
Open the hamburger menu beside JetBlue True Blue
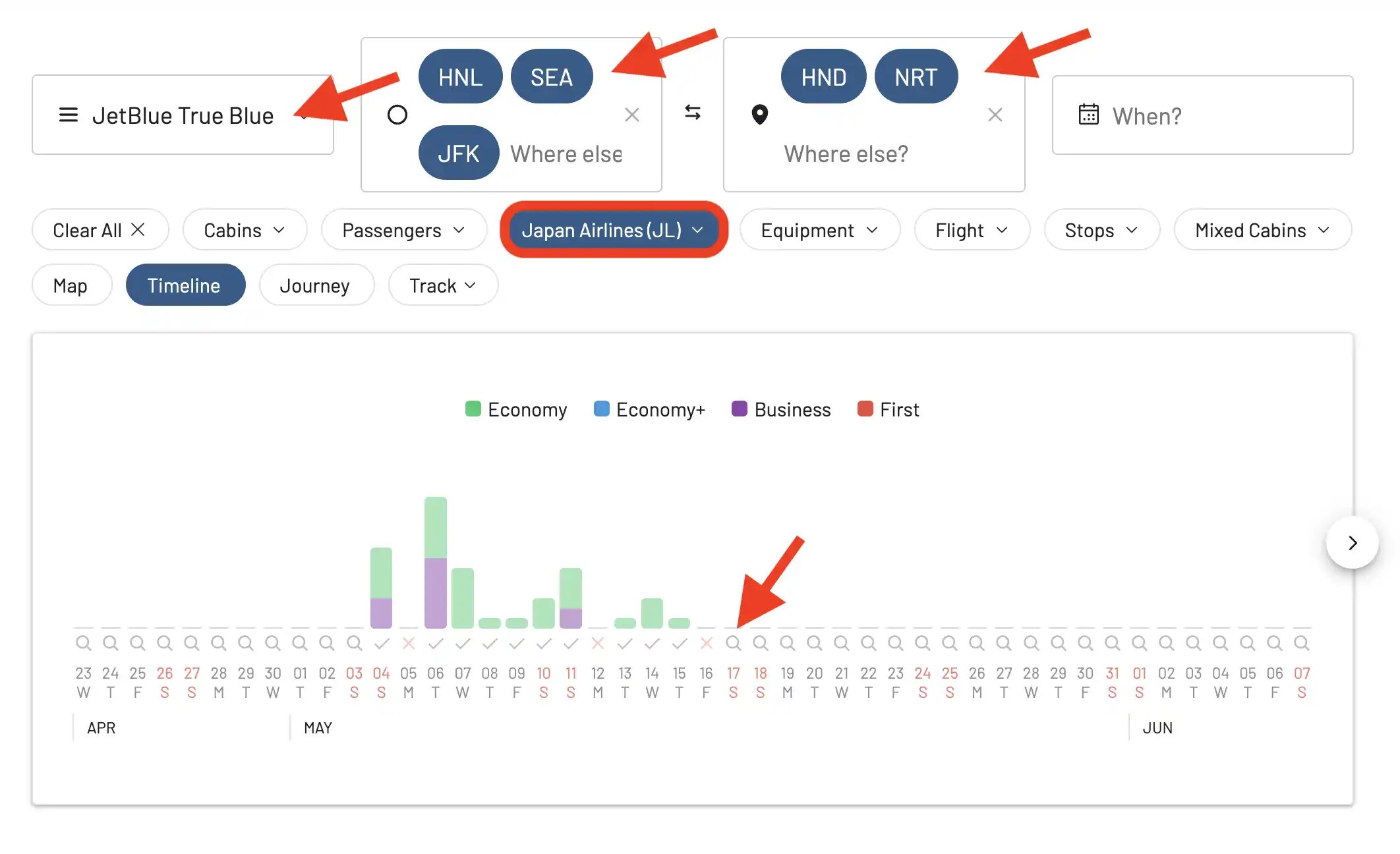[69, 115]
